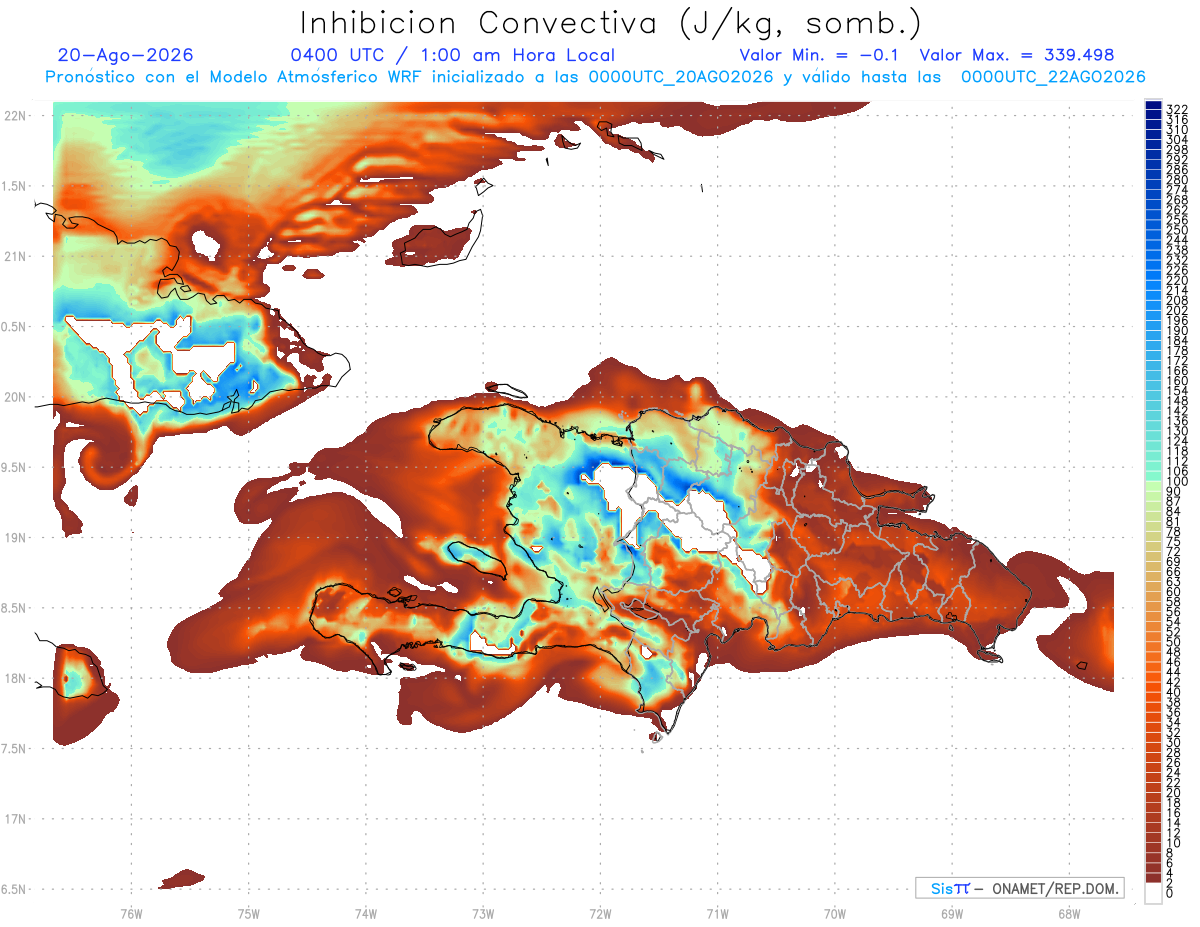The width and height of the screenshot is (1200, 927).
Task: Click the 'Valor Min. = -0.1' readout
Action: point(819,55)
